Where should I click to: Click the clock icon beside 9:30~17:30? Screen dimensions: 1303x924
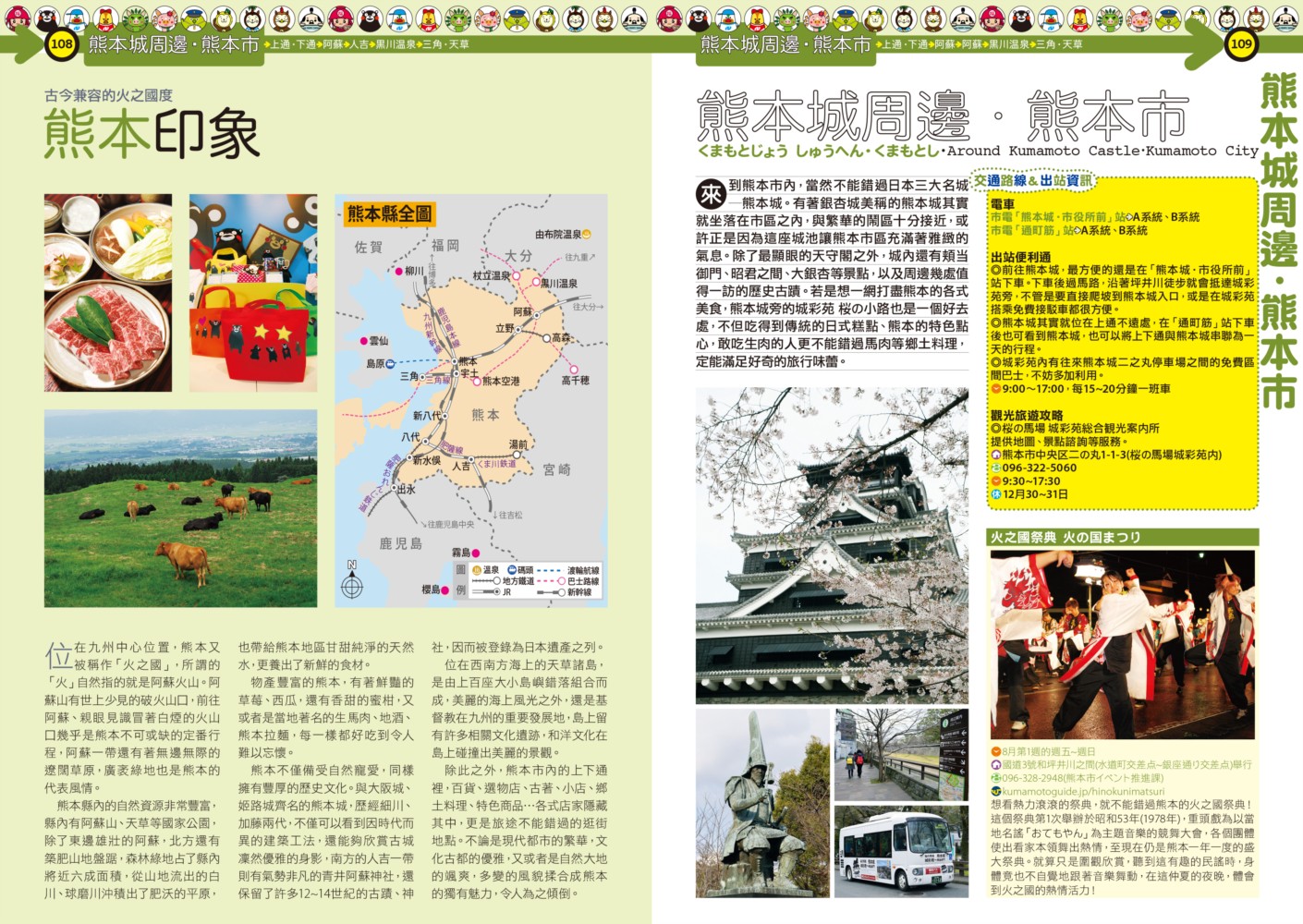996,481
